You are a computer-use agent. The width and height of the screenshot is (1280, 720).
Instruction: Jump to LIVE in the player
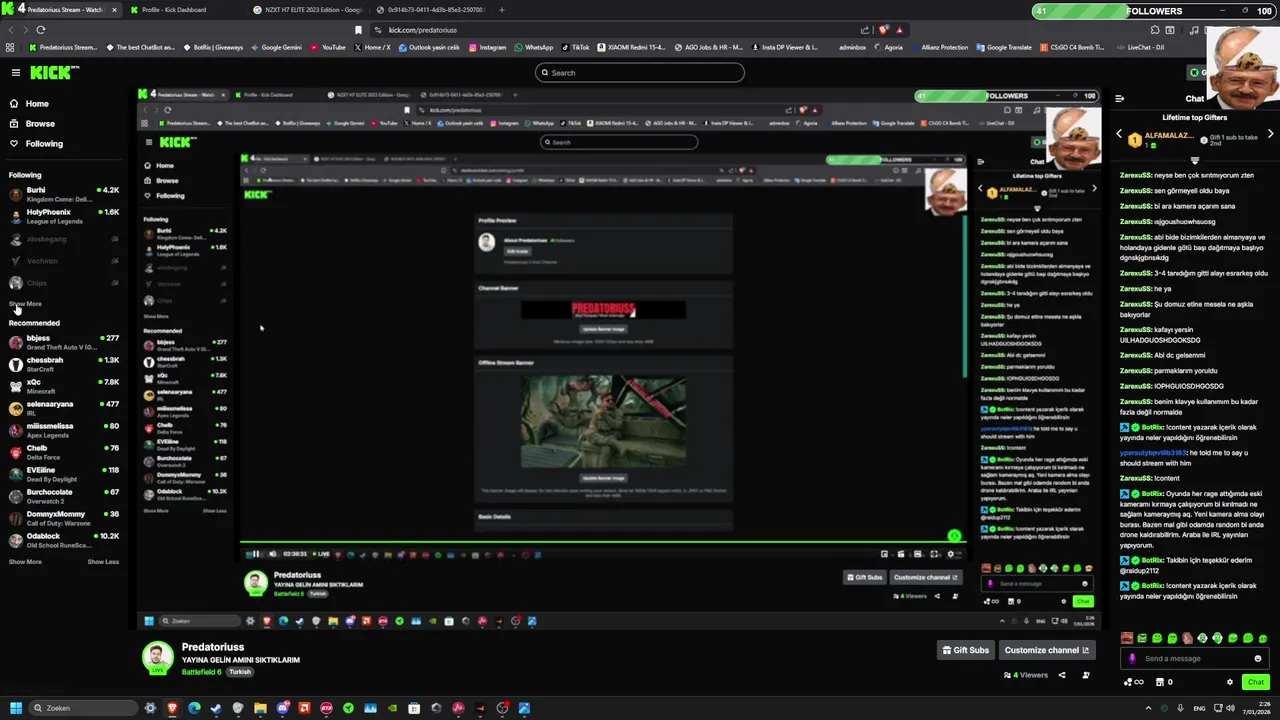coord(321,554)
